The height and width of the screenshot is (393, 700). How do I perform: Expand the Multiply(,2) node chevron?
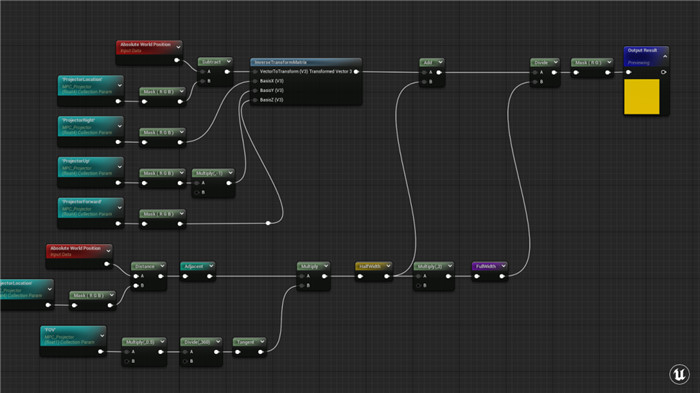pos(450,266)
